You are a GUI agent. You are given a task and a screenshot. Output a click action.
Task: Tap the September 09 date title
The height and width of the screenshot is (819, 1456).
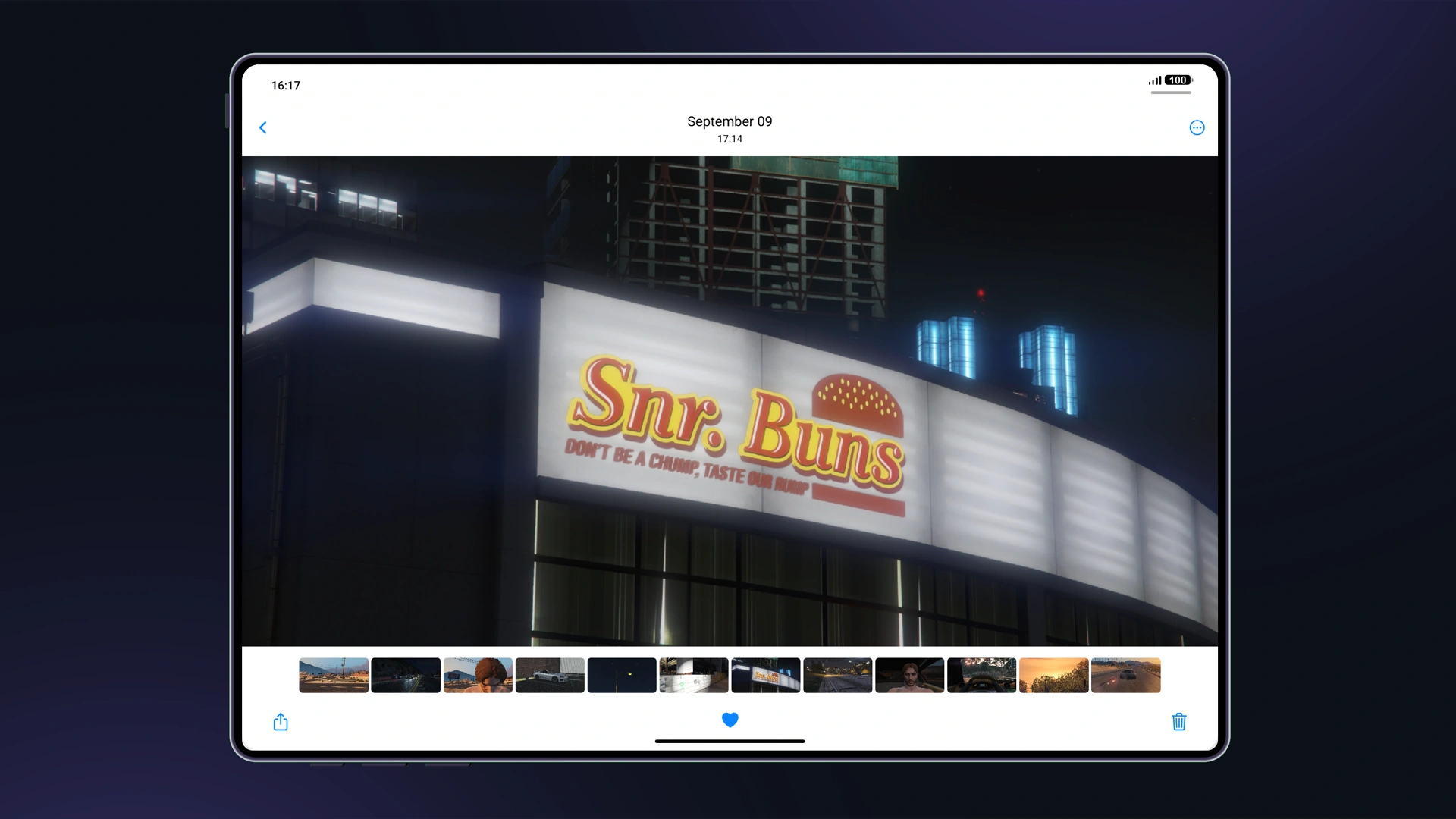coord(730,121)
